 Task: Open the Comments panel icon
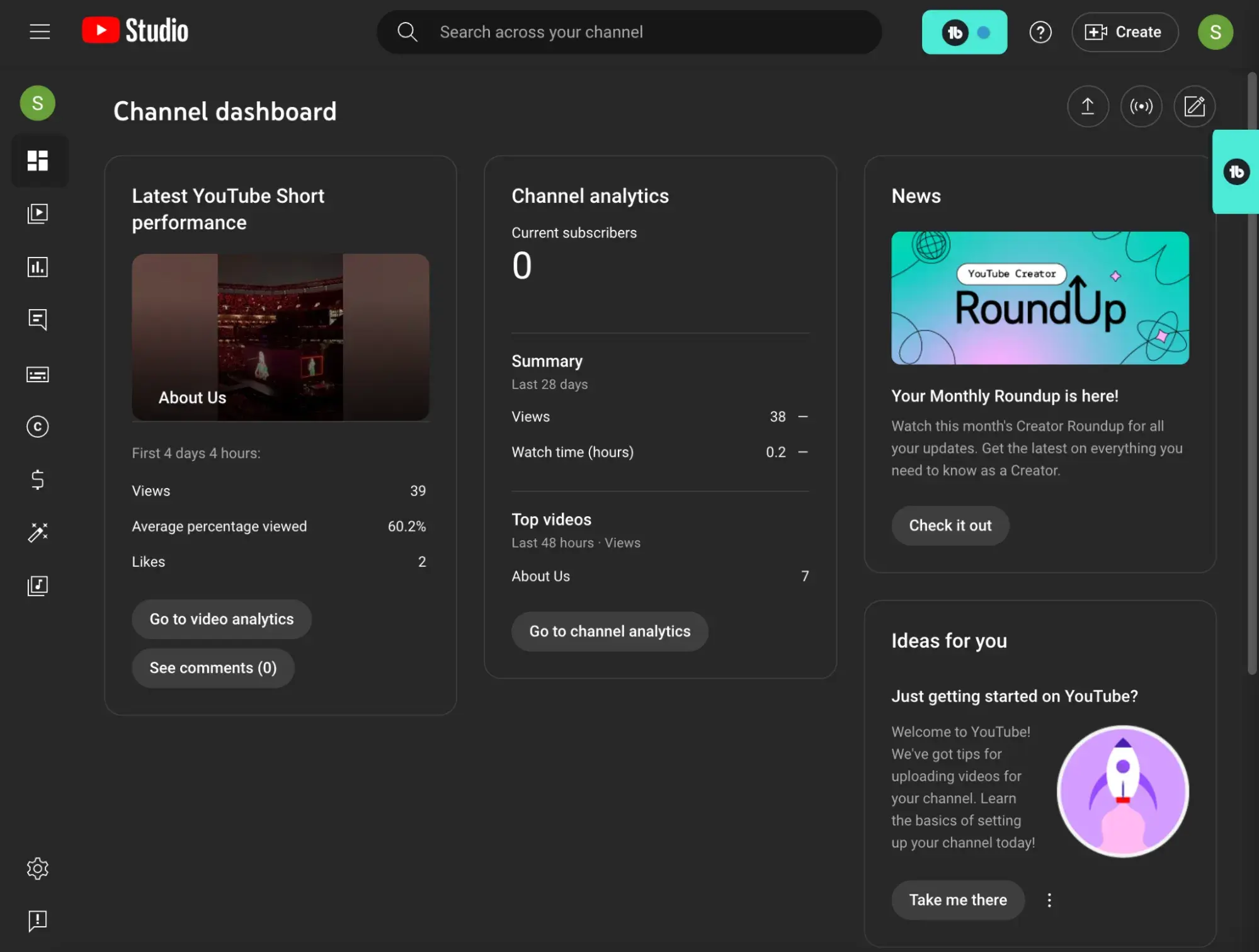pos(37,320)
